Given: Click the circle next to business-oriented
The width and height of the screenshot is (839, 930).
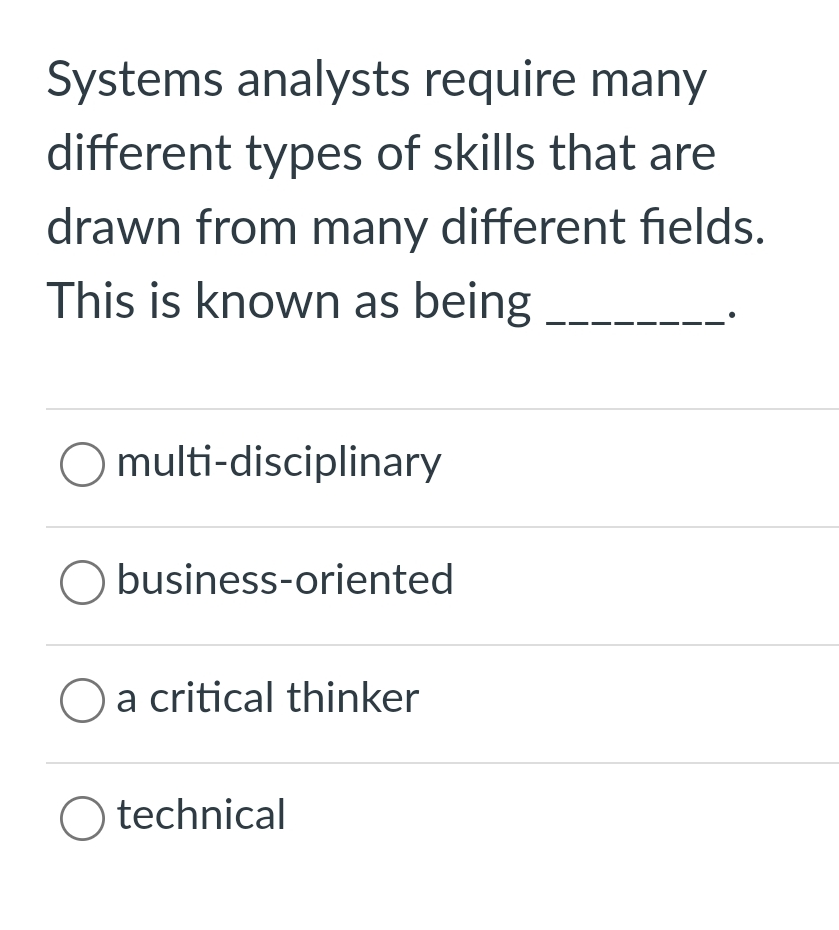Looking at the screenshot, I should 82,582.
